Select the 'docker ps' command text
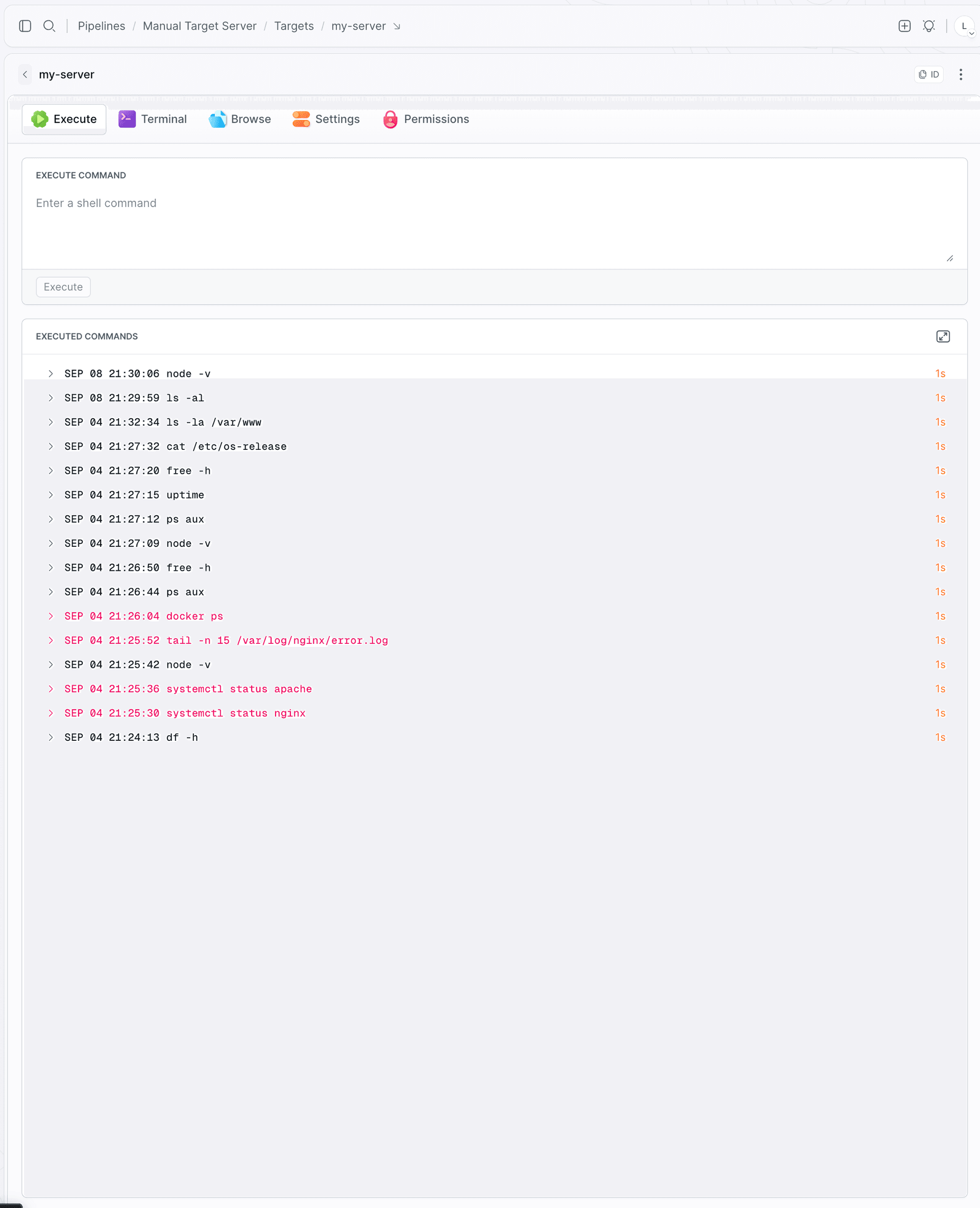The width and height of the screenshot is (980, 1208). coord(195,617)
